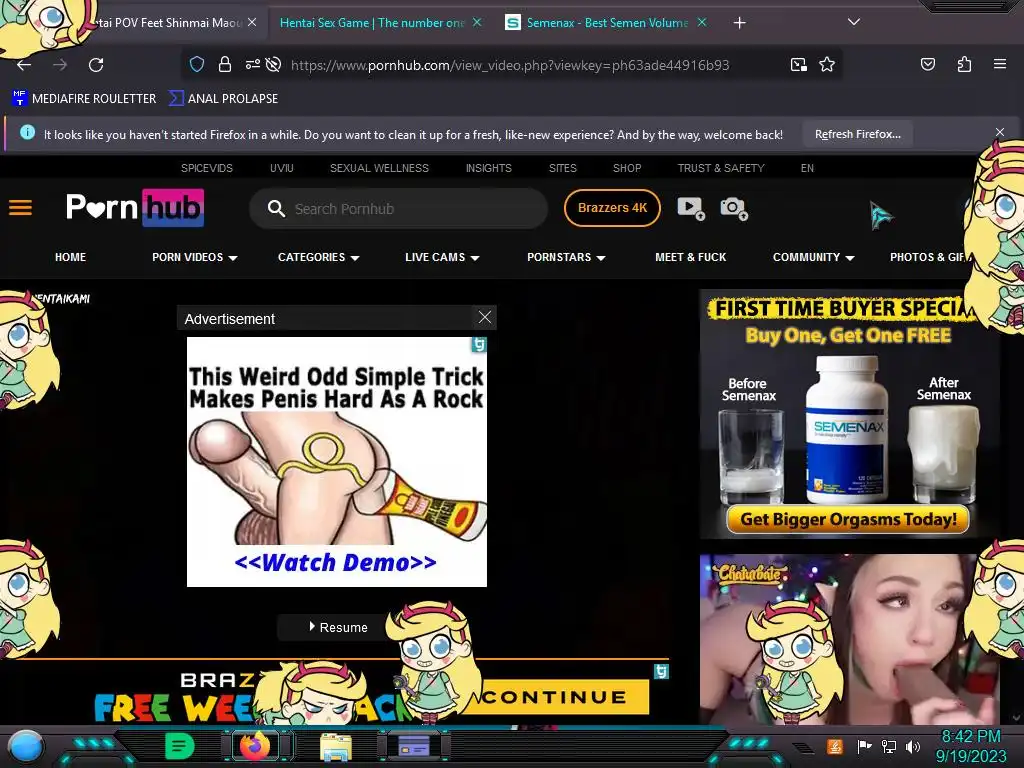Click the upload photo camera icon

pos(734,208)
